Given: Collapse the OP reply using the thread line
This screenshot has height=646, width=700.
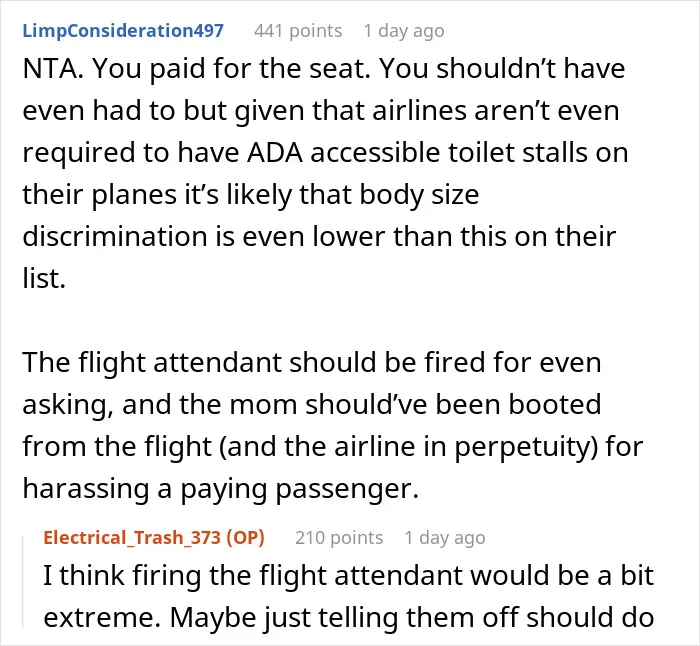Looking at the screenshot, I should click(x=23, y=582).
